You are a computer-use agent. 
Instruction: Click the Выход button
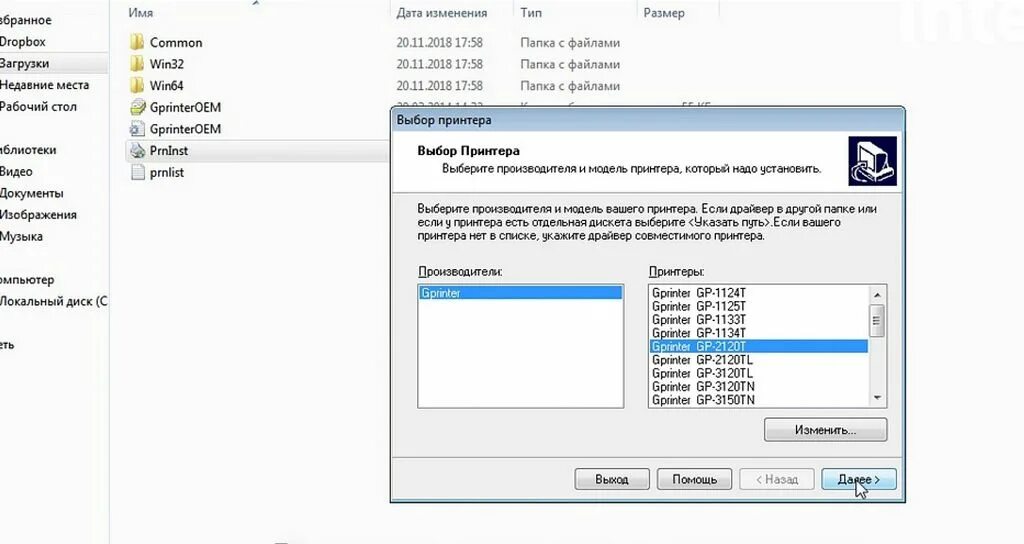tap(612, 479)
